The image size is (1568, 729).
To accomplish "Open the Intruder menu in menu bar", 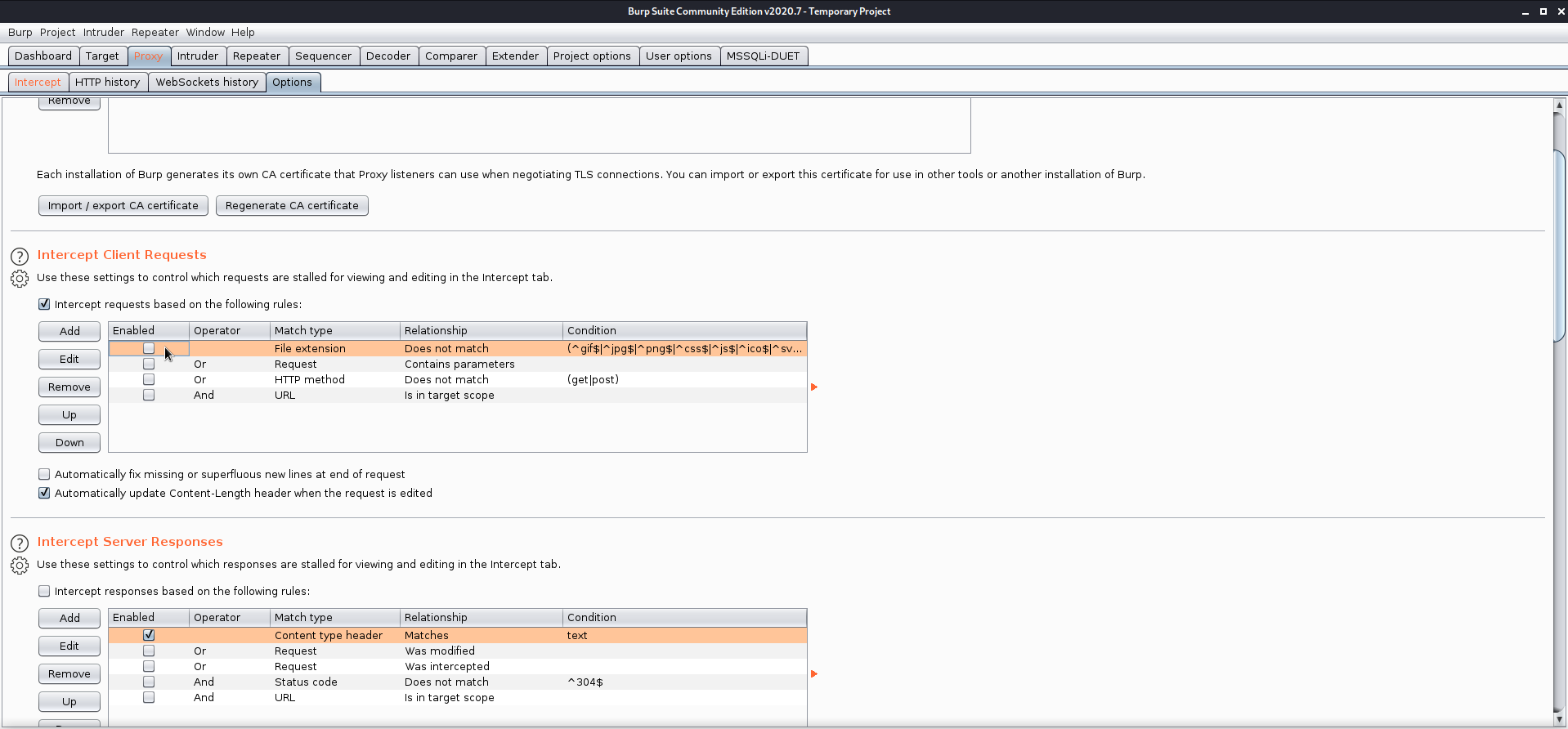I will coord(103,32).
